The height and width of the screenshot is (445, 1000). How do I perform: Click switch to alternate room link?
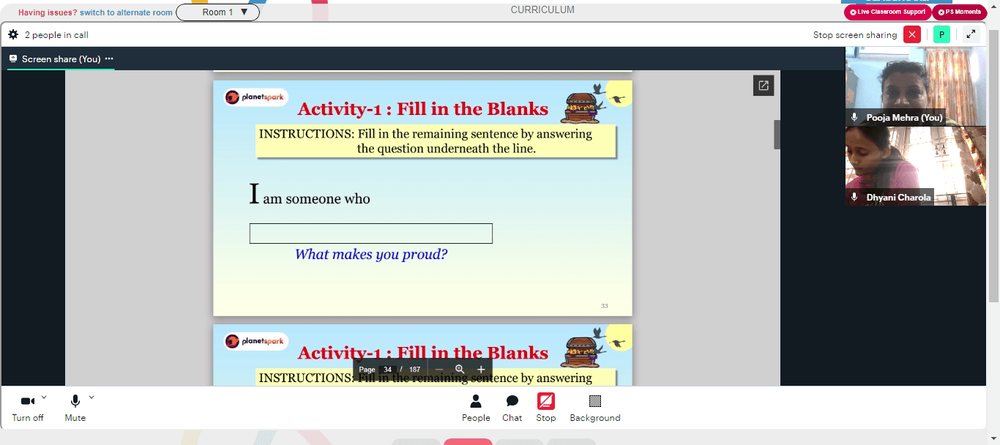click(126, 13)
